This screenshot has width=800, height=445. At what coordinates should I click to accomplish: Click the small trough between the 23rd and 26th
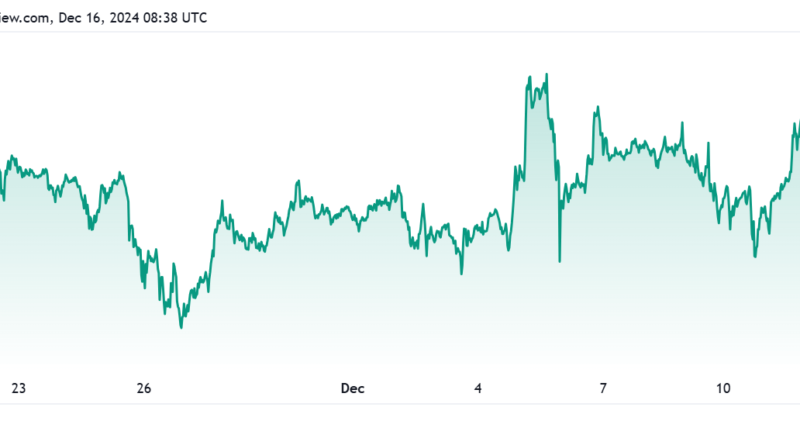pos(90,228)
